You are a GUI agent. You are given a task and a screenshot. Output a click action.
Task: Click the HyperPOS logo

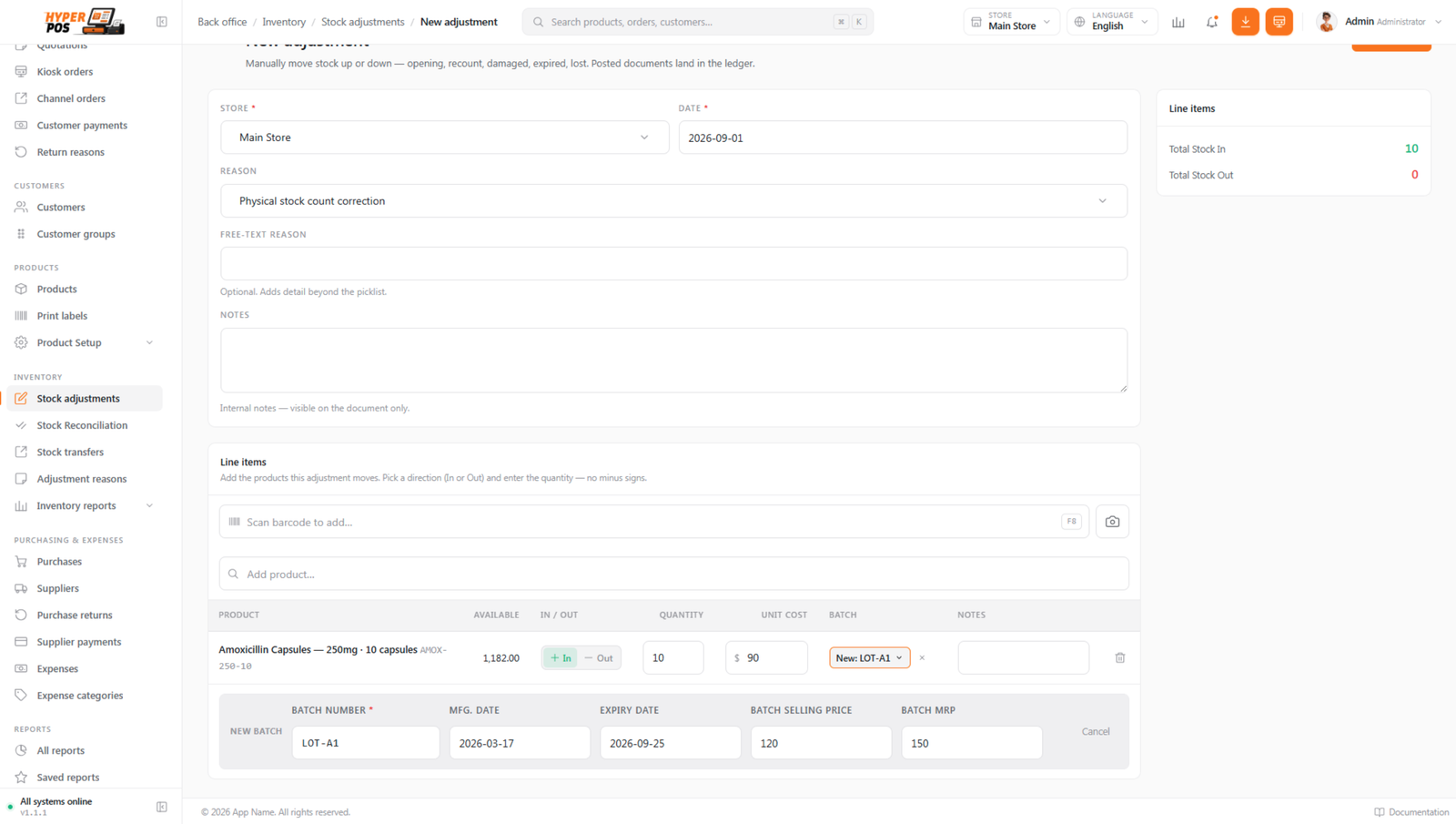(84, 21)
